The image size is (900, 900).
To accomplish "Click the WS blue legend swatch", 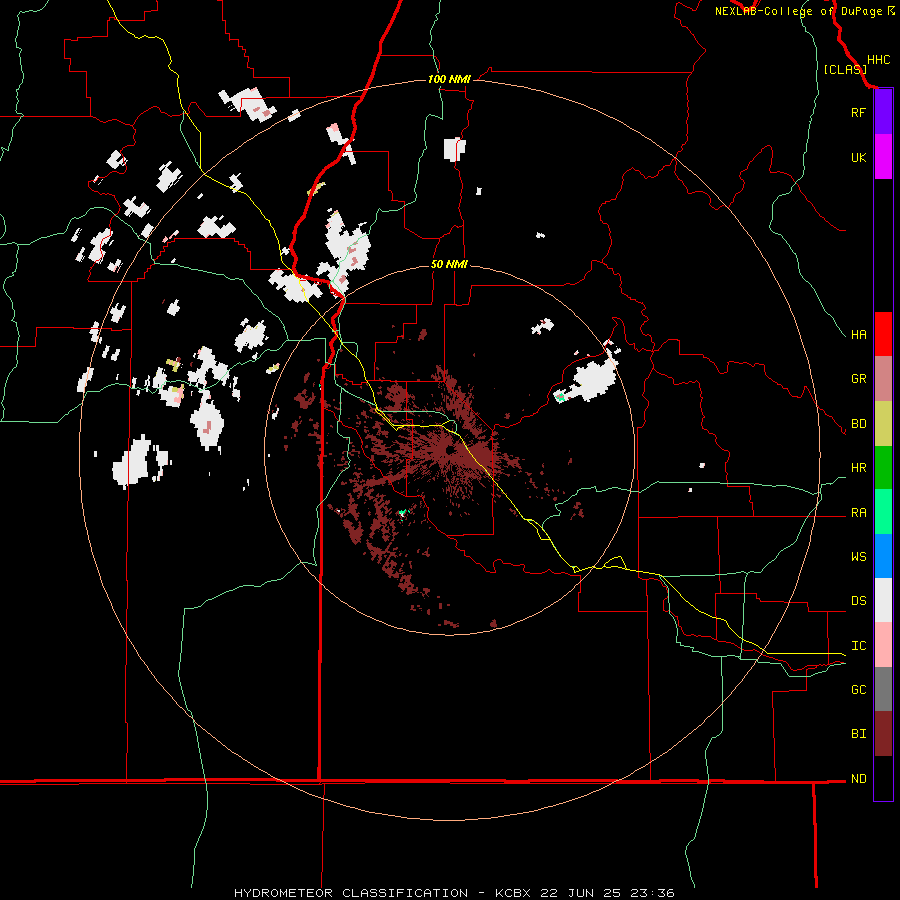I will point(883,556).
